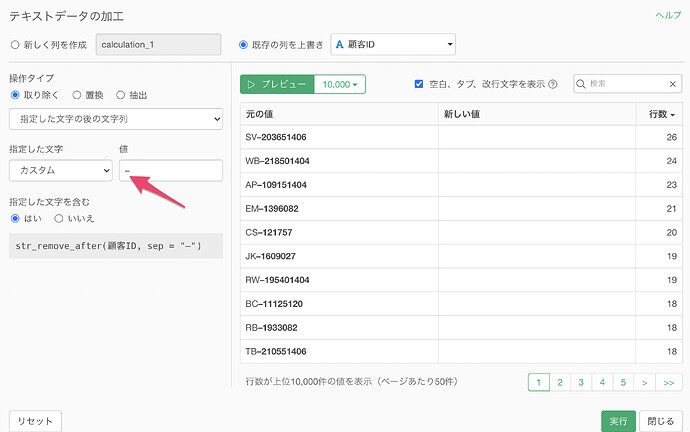Open the 10,000 preview rows dropdown
The image size is (690, 432).
tap(340, 84)
